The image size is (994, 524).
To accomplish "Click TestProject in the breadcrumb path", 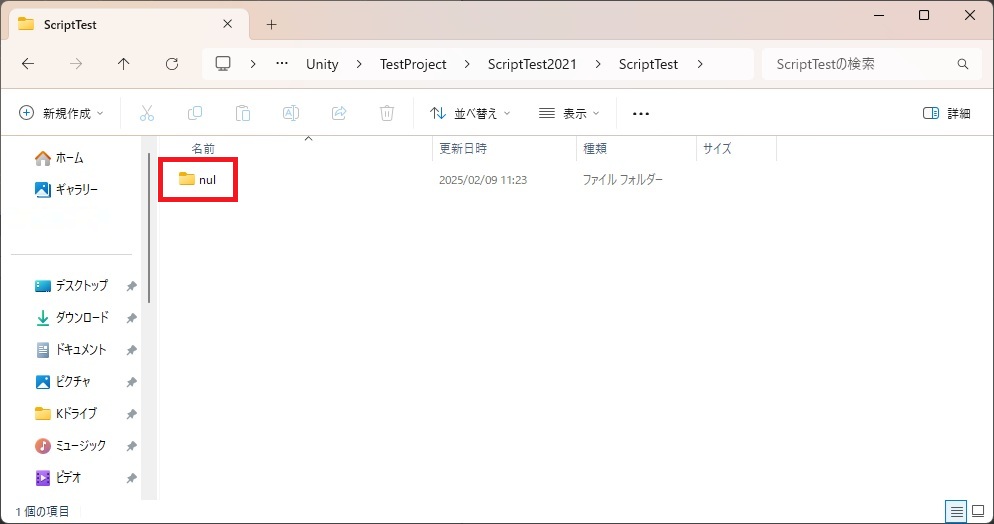I will 413,64.
